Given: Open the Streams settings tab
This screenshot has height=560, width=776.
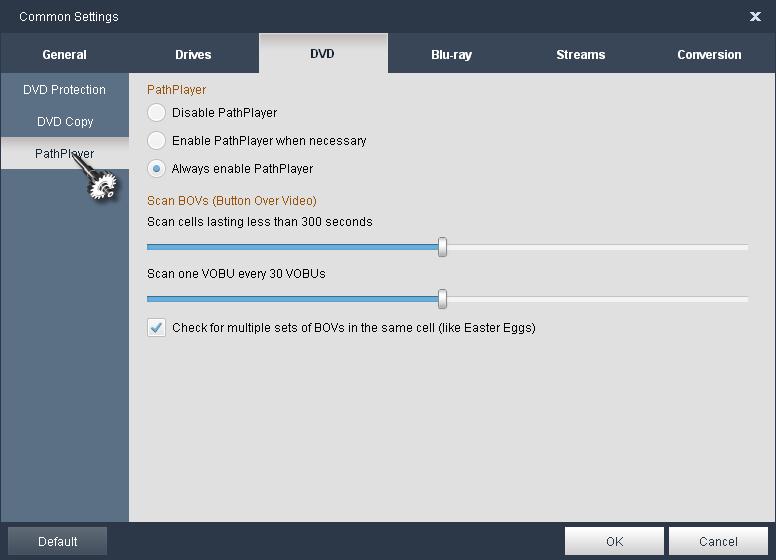Looking at the screenshot, I should (x=580, y=54).
